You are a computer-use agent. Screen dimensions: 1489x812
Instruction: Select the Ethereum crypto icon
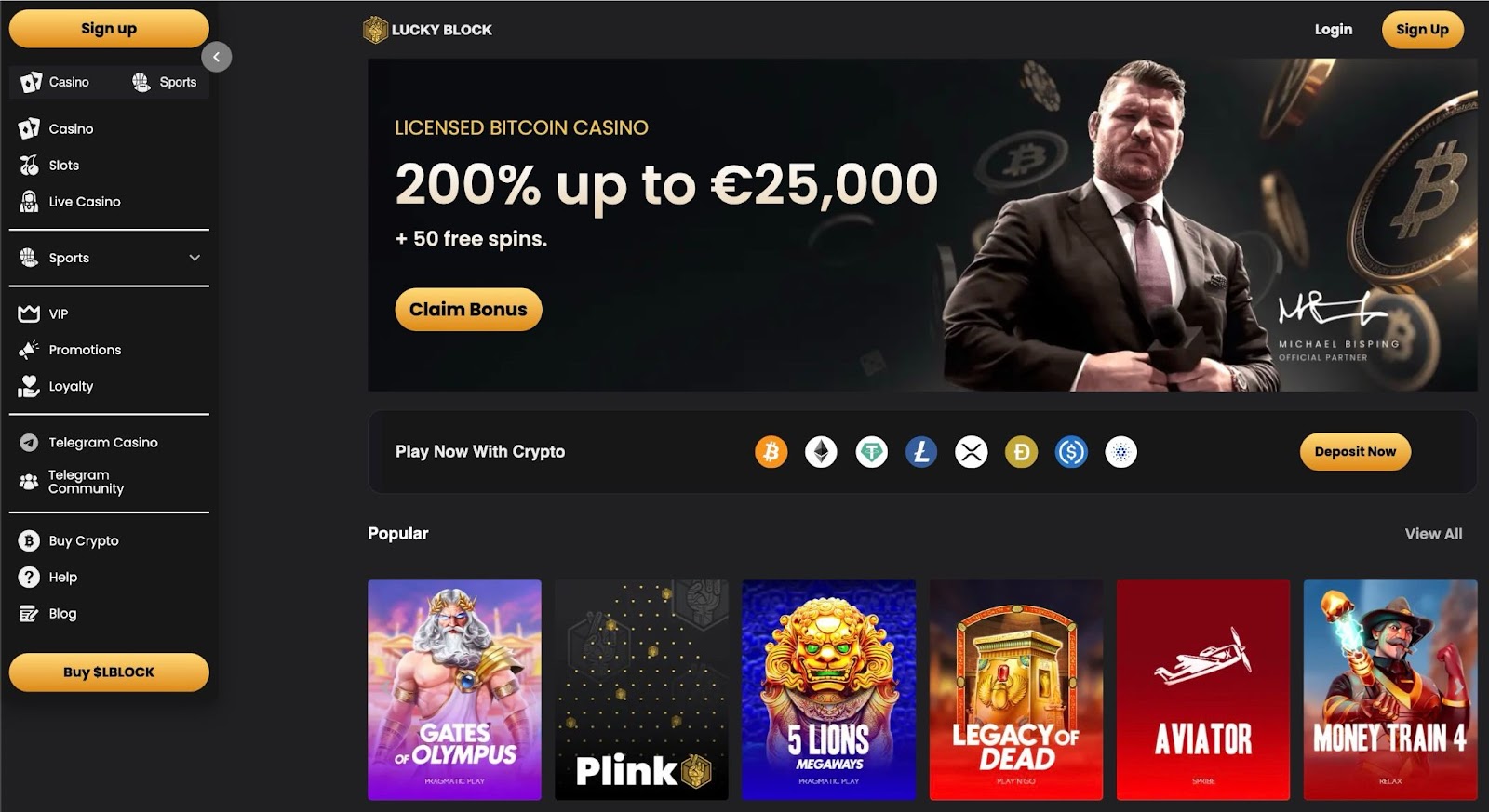(x=821, y=452)
